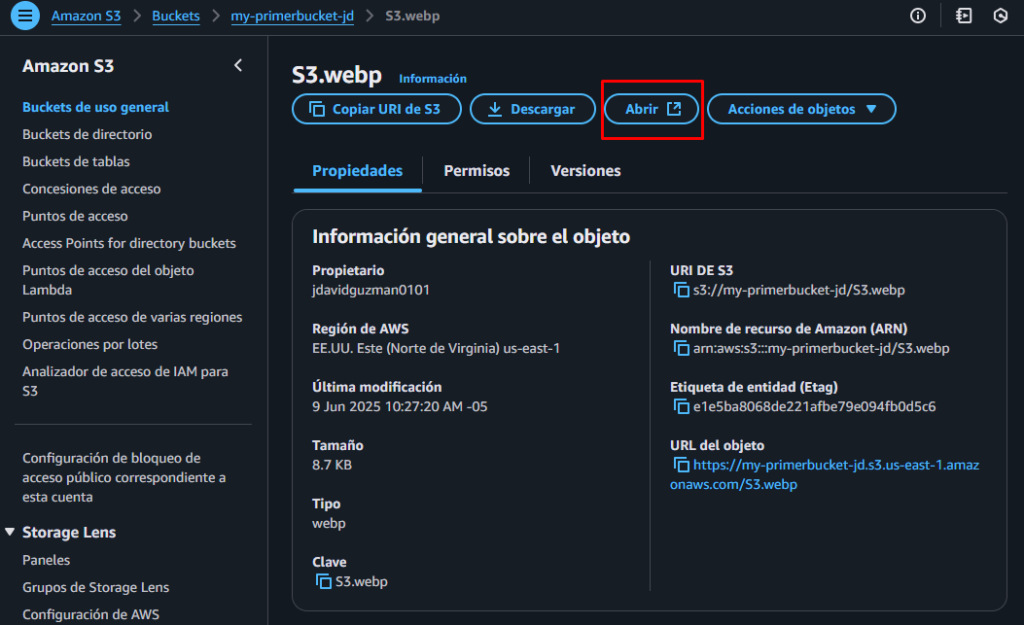Screen dimensions: 1024x625
Task: Click the last modified date value
Action: click(x=400, y=407)
